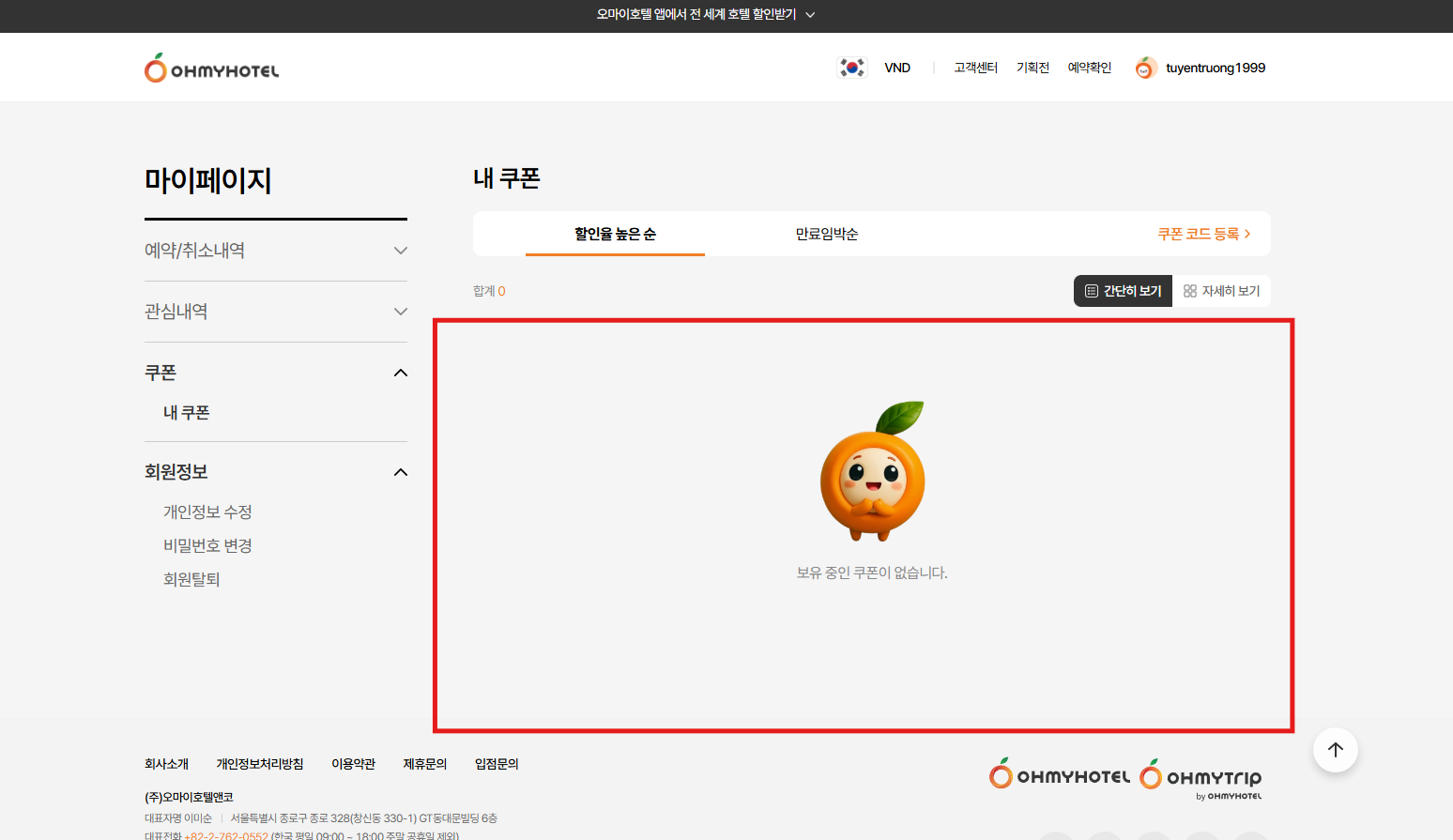Open 비밀번호 변경 in the sidebar
Image resolution: width=1453 pixels, height=840 pixels.
point(207,546)
